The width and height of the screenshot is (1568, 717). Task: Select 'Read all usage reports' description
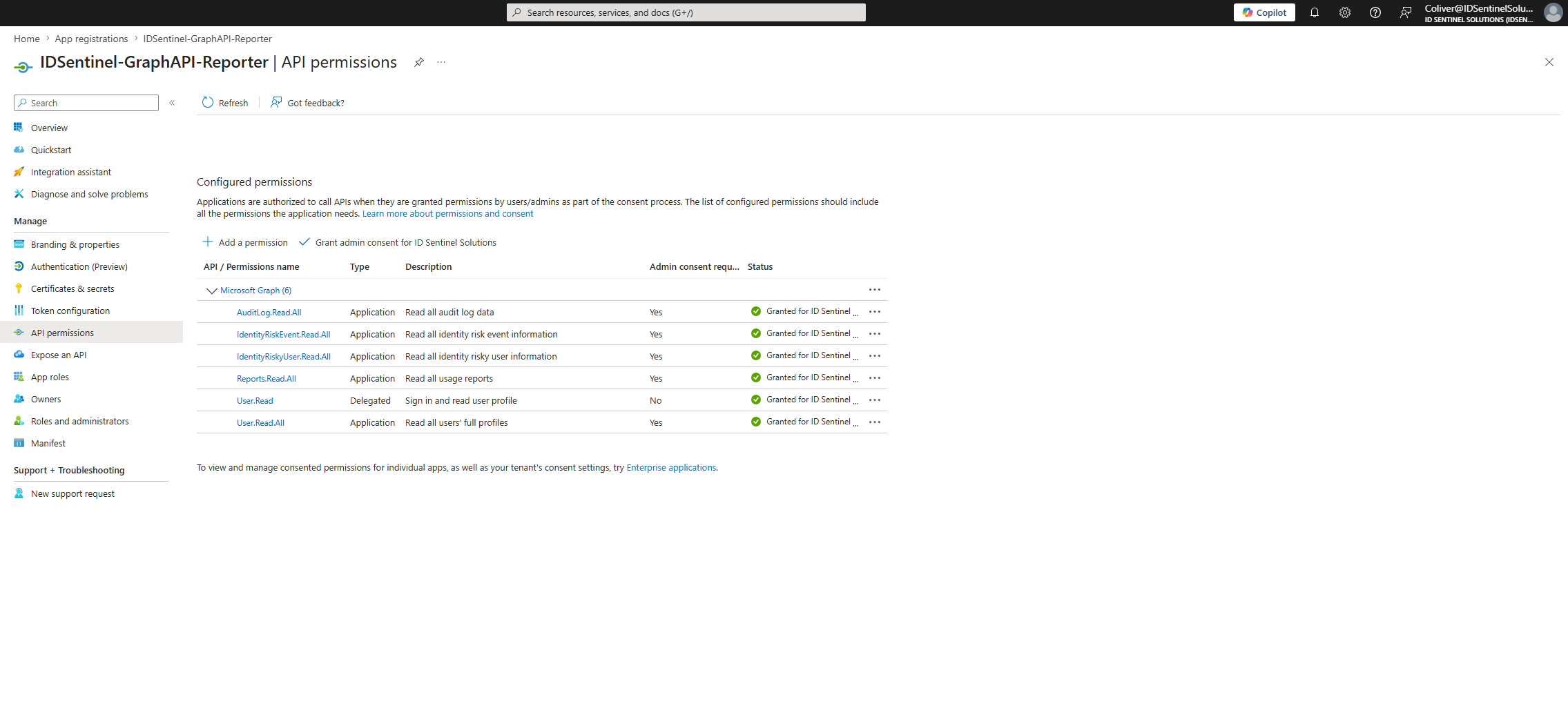tap(449, 379)
